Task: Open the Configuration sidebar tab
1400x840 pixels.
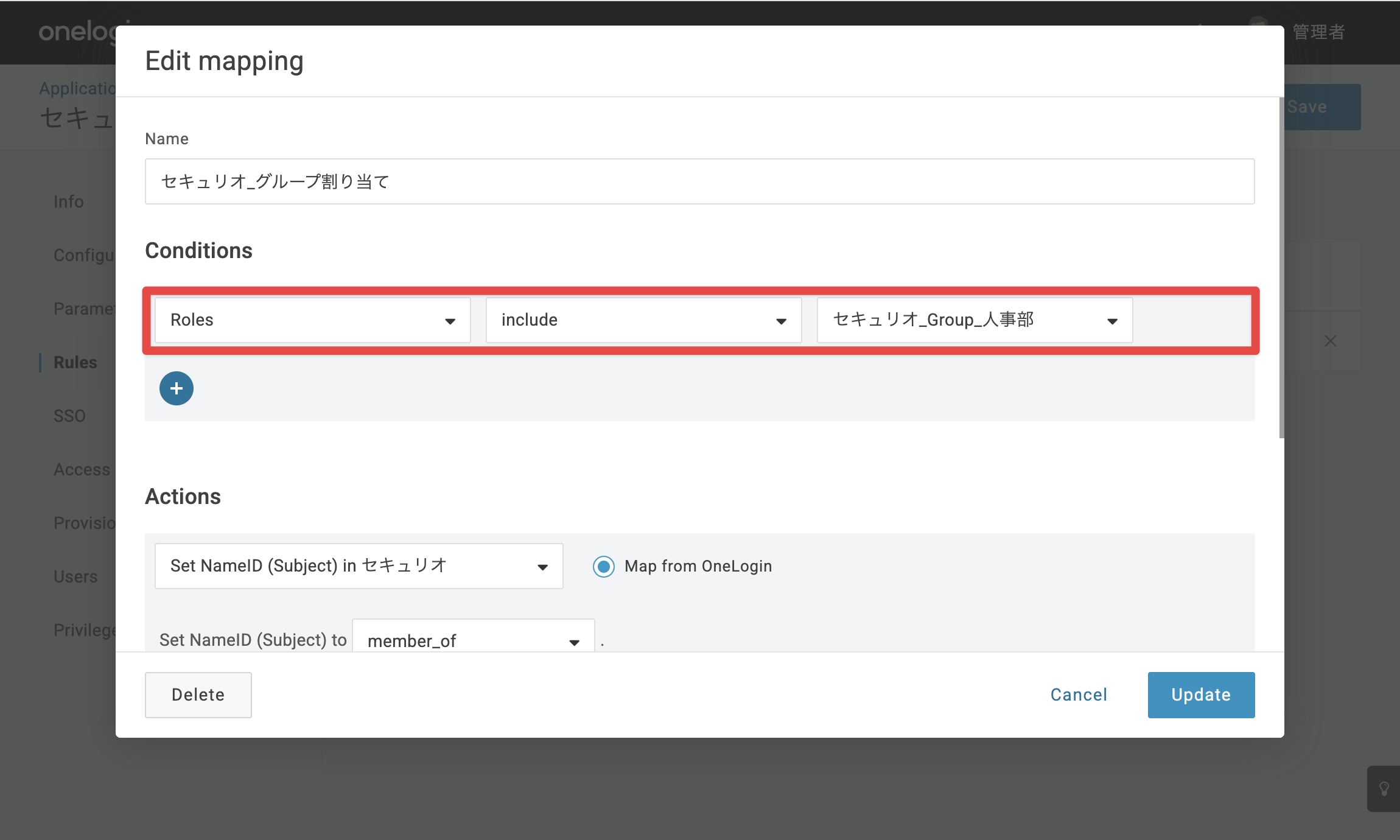Action: point(85,255)
